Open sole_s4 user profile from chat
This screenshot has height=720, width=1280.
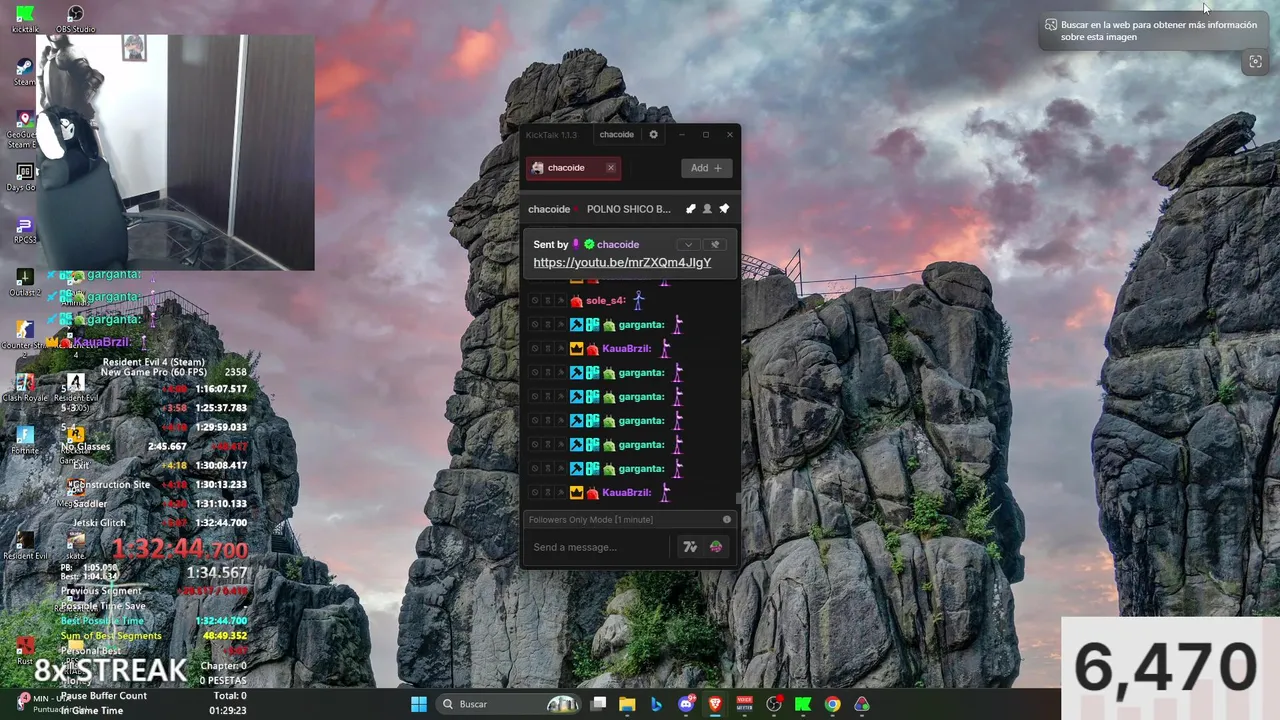click(x=605, y=301)
